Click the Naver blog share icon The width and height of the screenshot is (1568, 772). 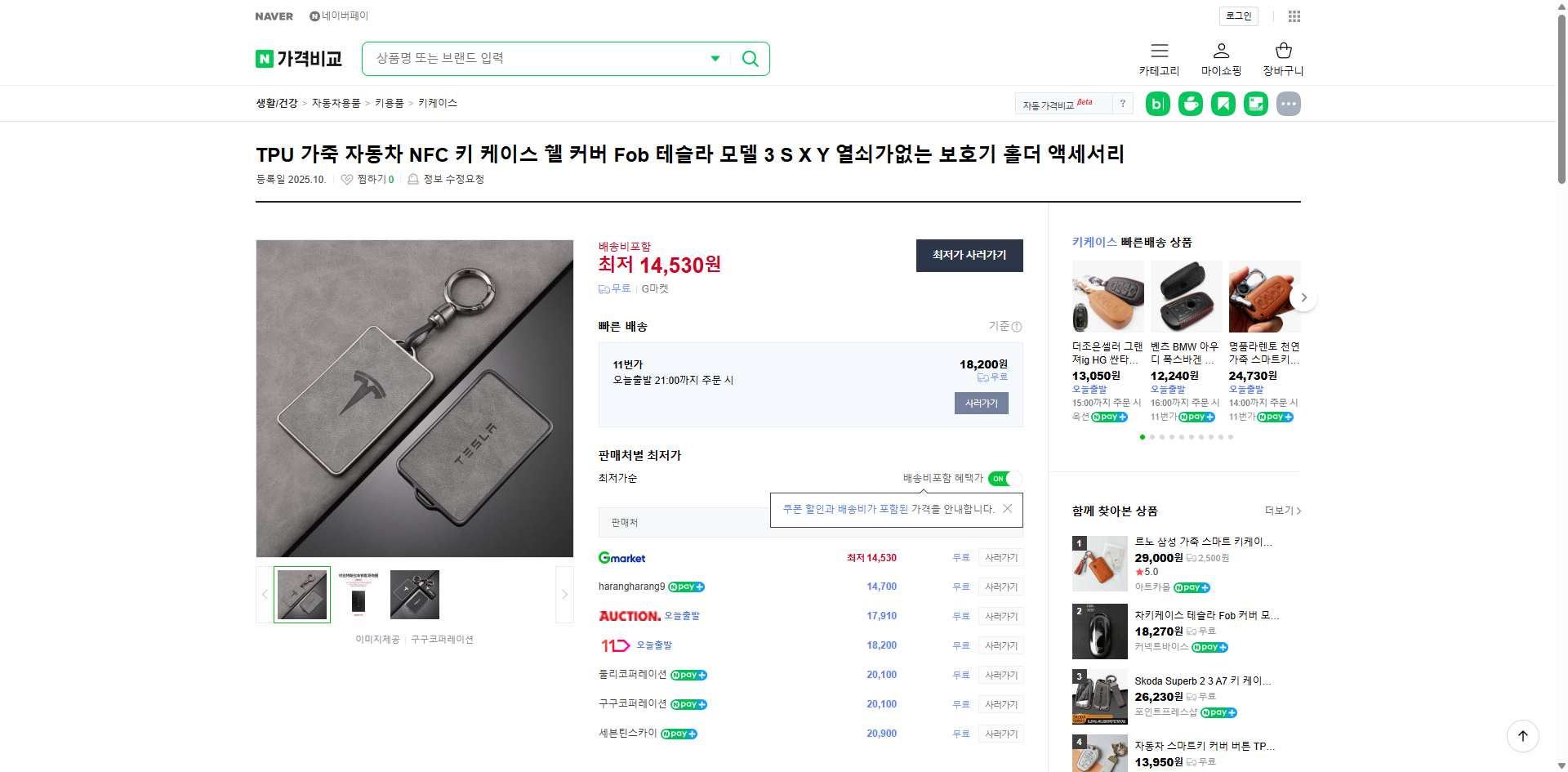tap(1157, 104)
